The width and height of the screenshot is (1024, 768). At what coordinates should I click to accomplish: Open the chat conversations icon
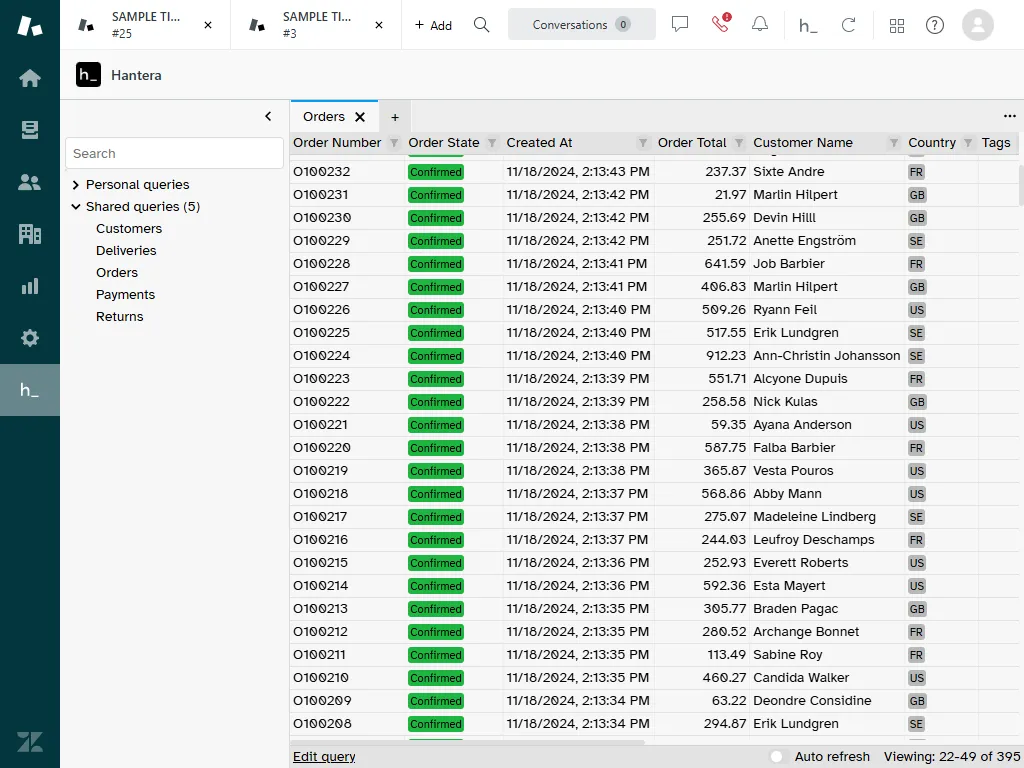(x=679, y=25)
